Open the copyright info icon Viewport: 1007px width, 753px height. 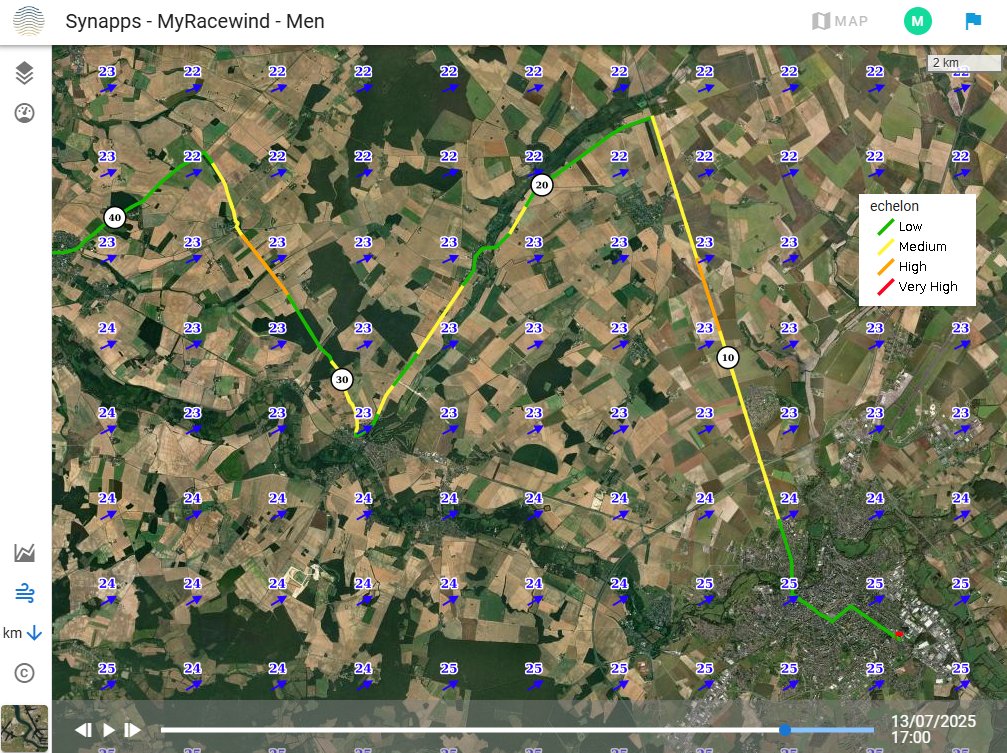24,673
